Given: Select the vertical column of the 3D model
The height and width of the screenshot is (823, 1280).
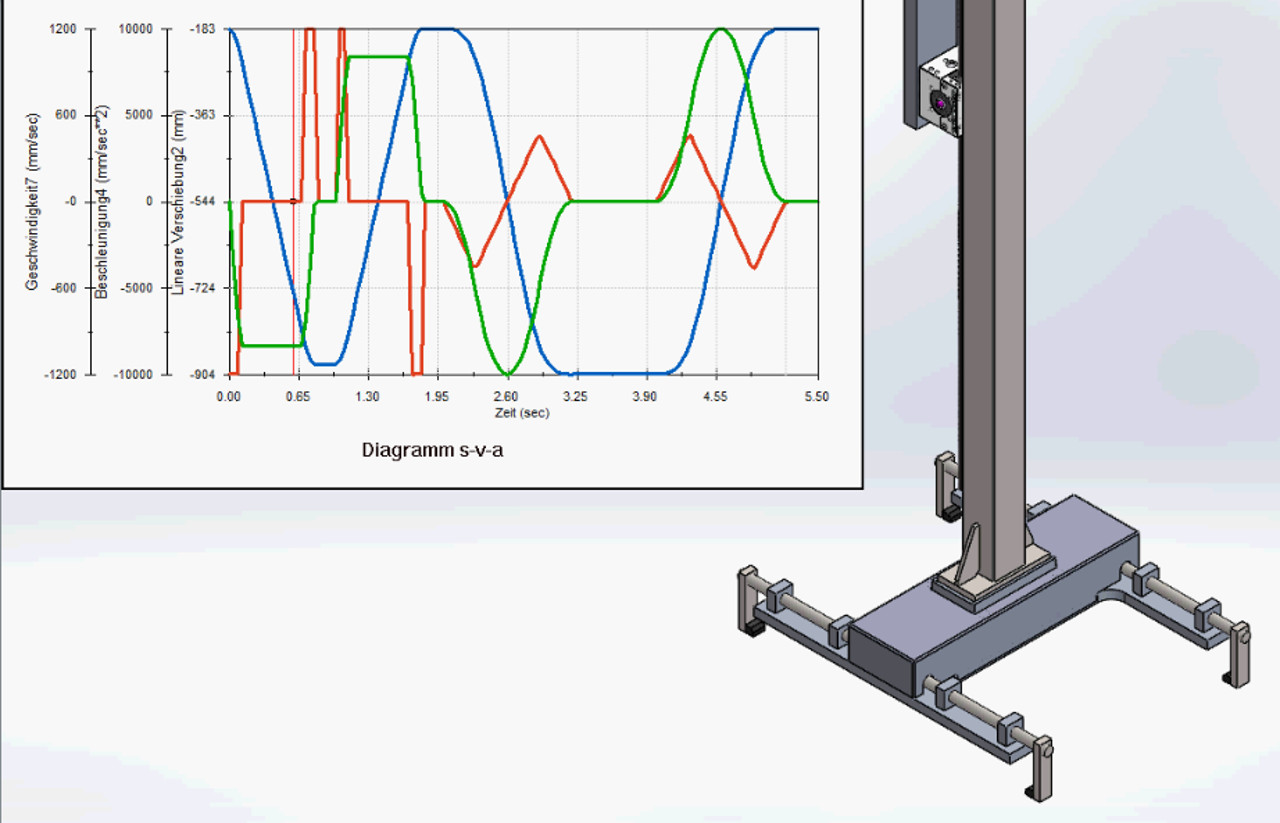Looking at the screenshot, I should [x=995, y=300].
